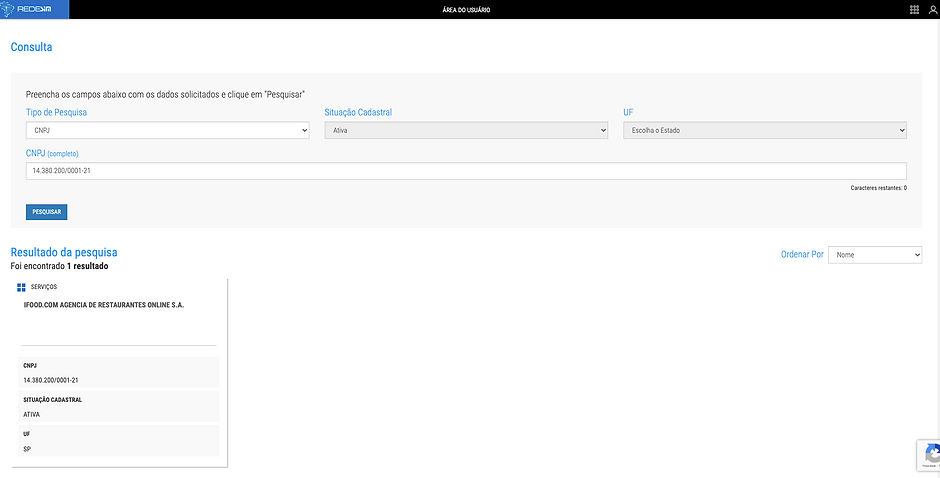
Task: Click the Consulta page heading
Action: coord(31,47)
